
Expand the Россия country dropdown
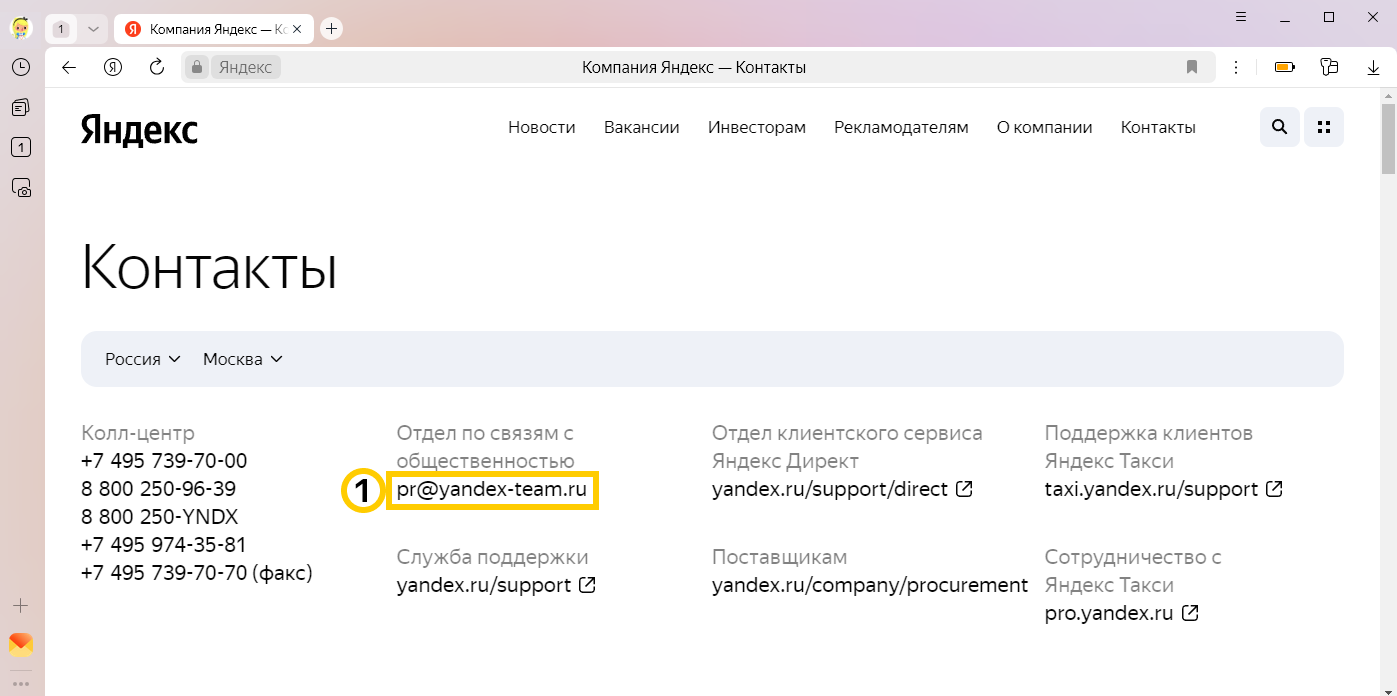click(x=143, y=359)
